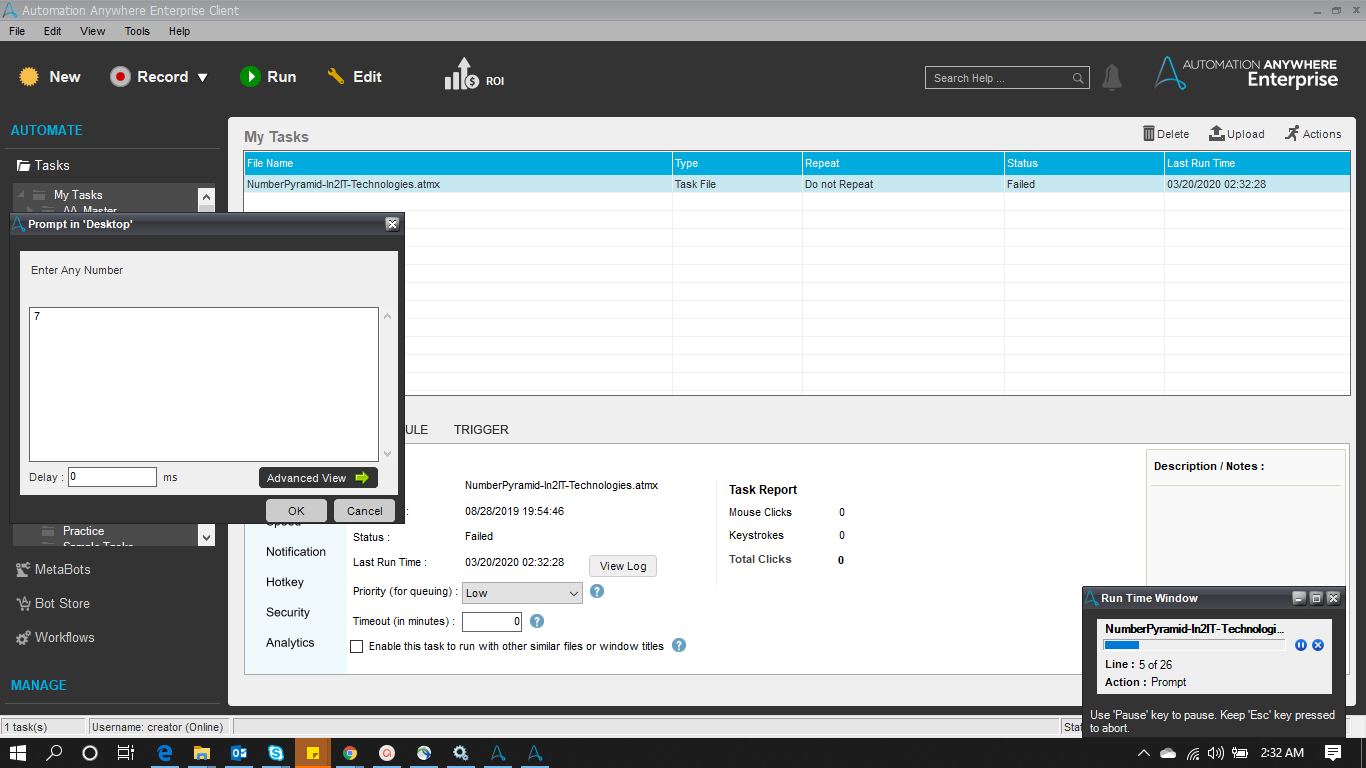Screen dimensions: 1366x768
Task: Click the View Log button
Action: 622,566
